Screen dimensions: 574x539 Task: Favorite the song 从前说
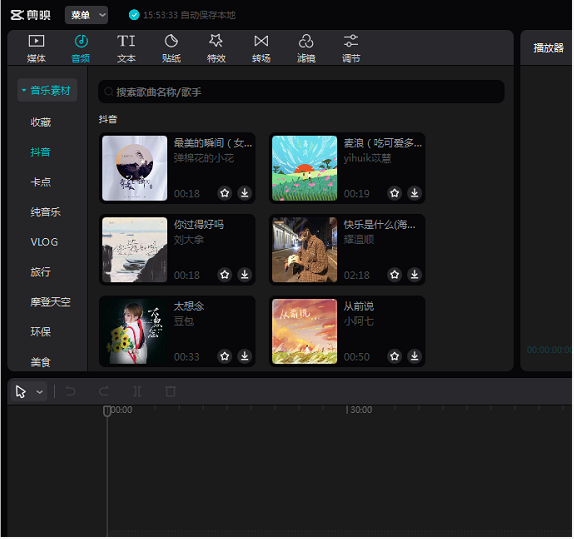tap(395, 356)
